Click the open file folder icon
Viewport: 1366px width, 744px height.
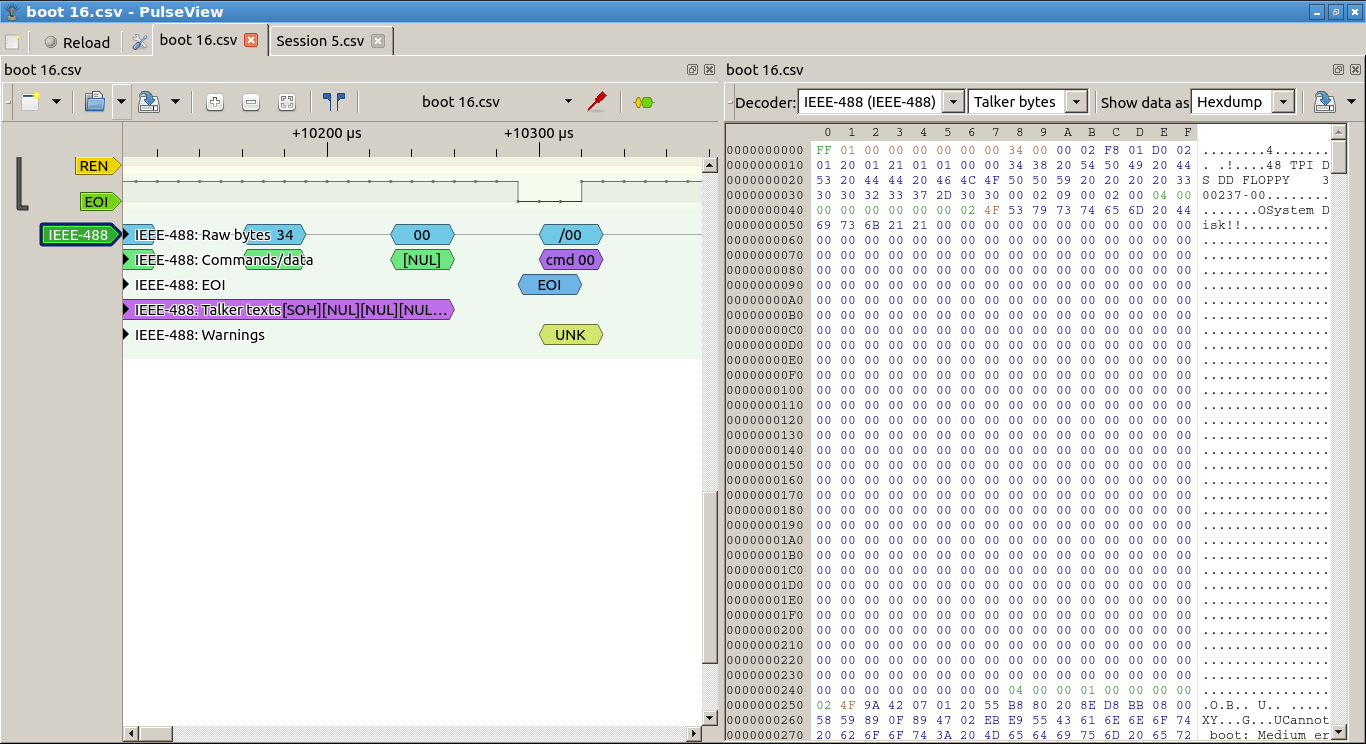95,102
